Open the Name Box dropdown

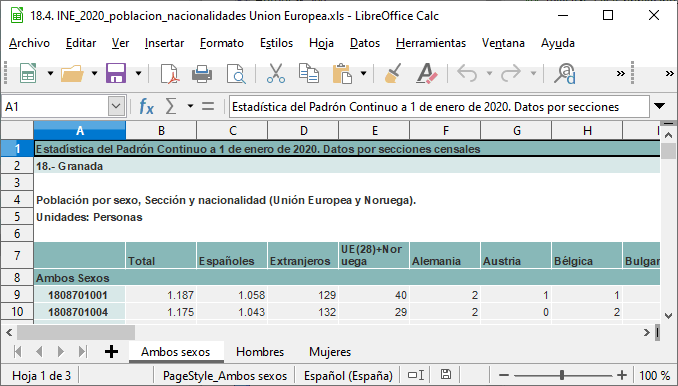pos(116,107)
